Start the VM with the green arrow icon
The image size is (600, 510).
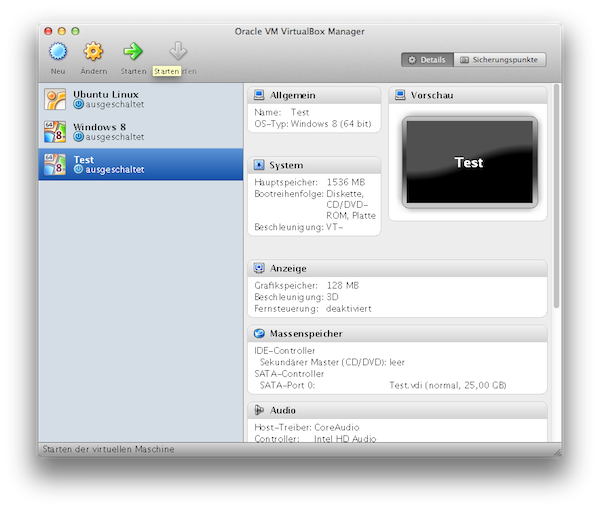(133, 52)
